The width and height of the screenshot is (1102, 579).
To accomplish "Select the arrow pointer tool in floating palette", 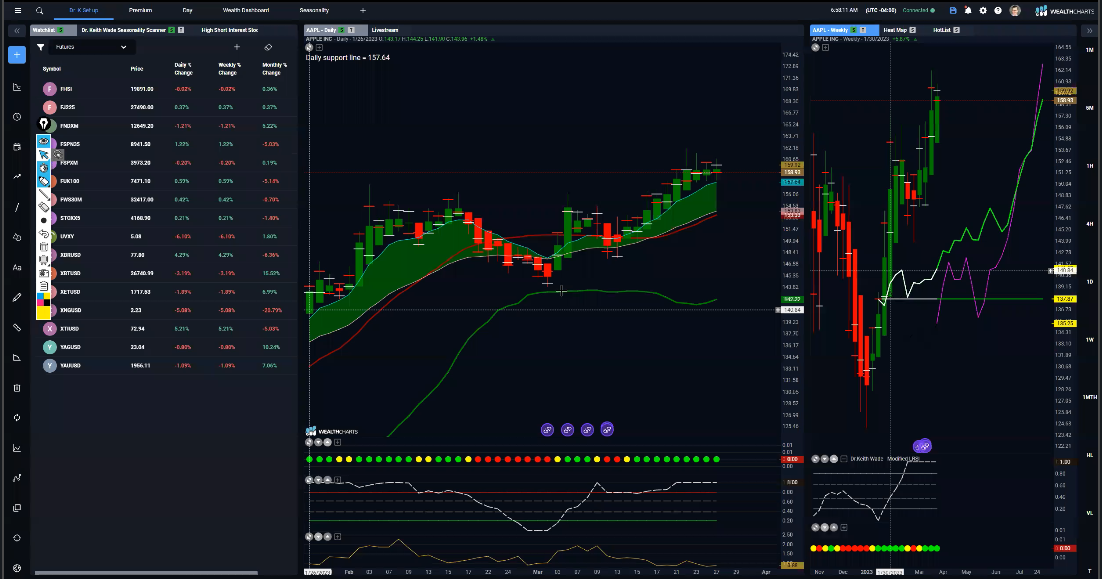I will (44, 155).
